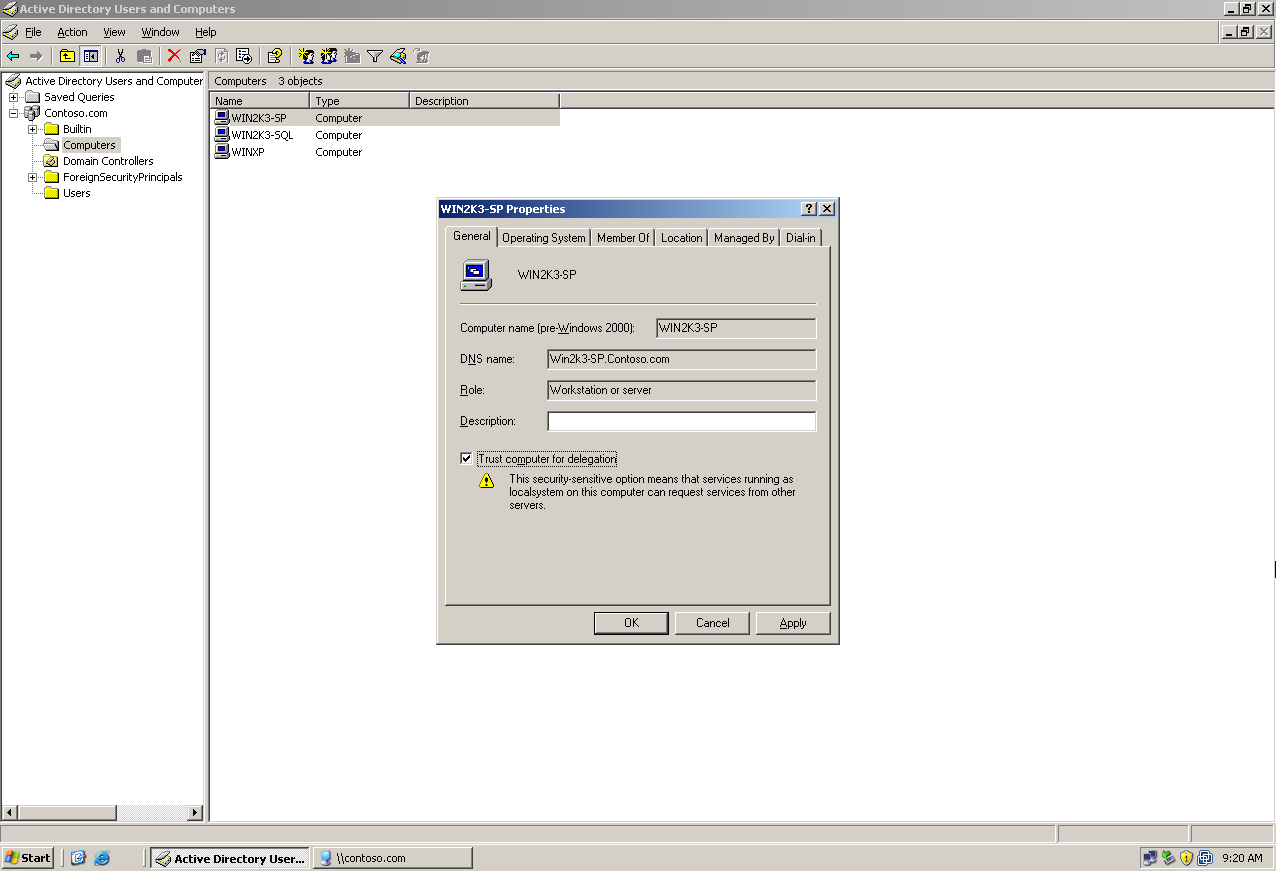Screen dimensions: 1276x871
Task: Sort by the Name column header
Action: tap(260, 101)
